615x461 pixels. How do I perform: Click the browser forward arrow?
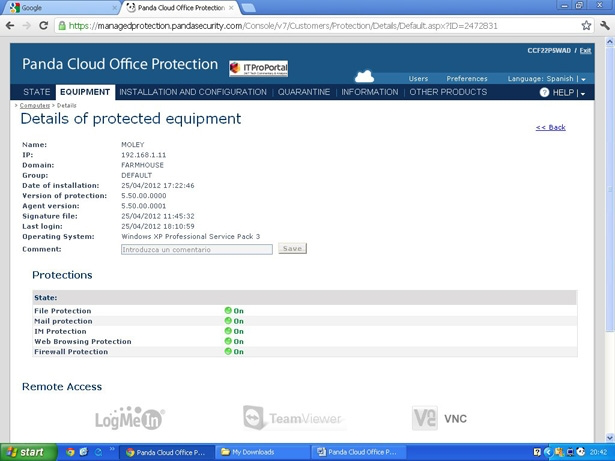[x=27, y=26]
